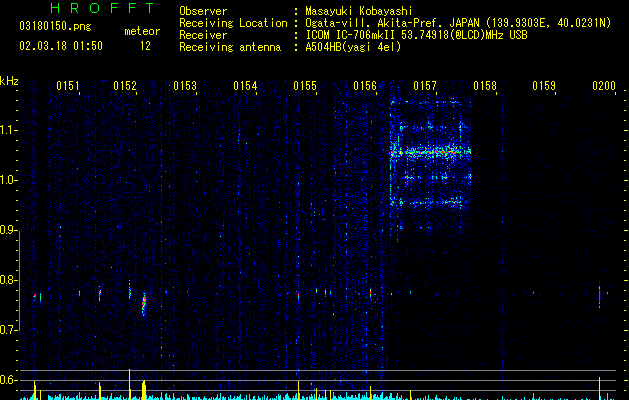The width and height of the screenshot is (629, 400).
Task: Click the Receiving Location label
Action: tap(233, 23)
